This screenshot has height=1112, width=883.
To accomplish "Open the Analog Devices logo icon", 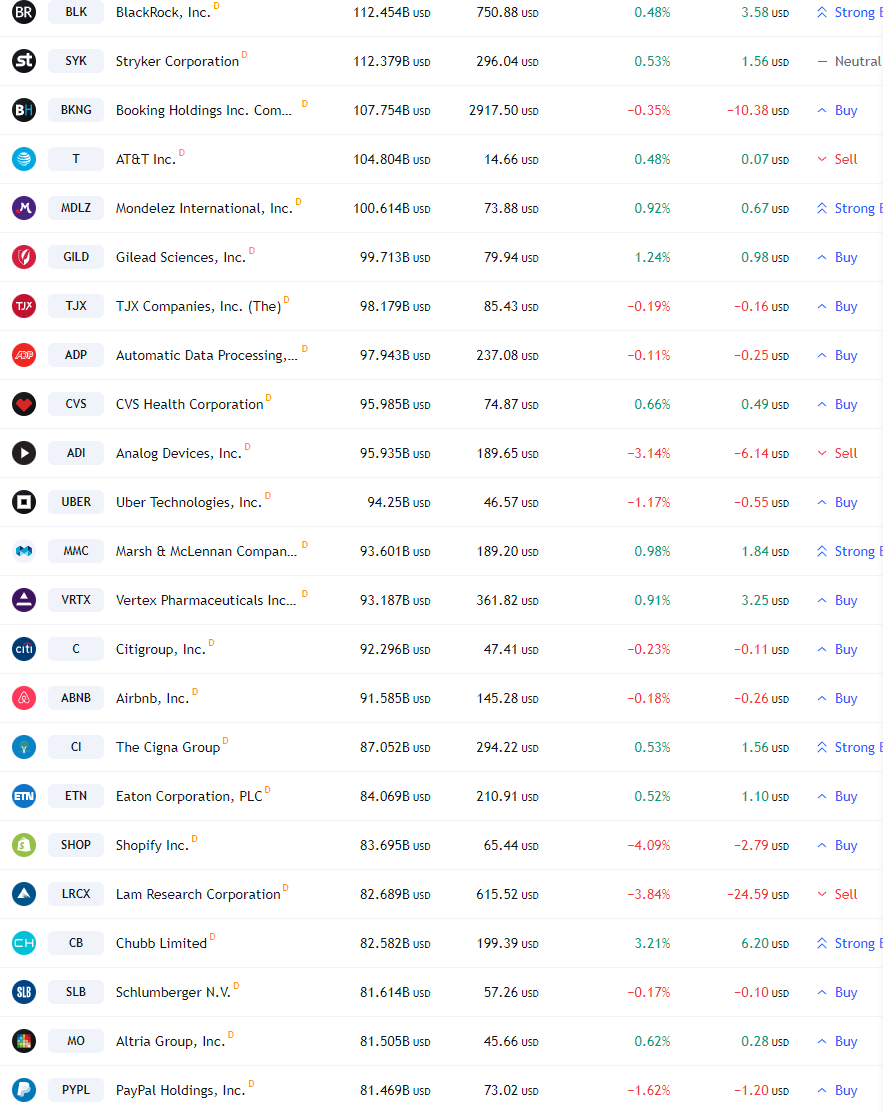I will [x=24, y=452].
